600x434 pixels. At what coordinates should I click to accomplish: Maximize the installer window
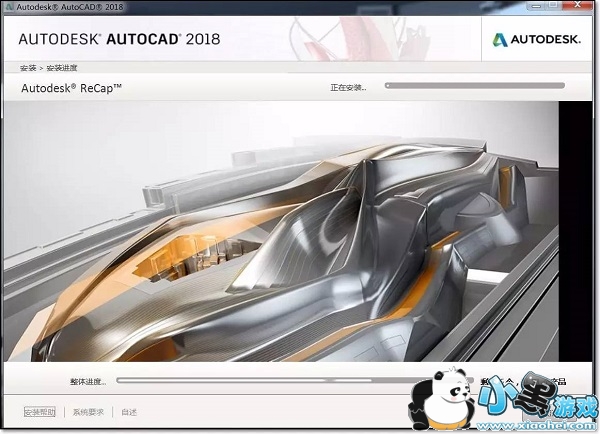point(554,5)
